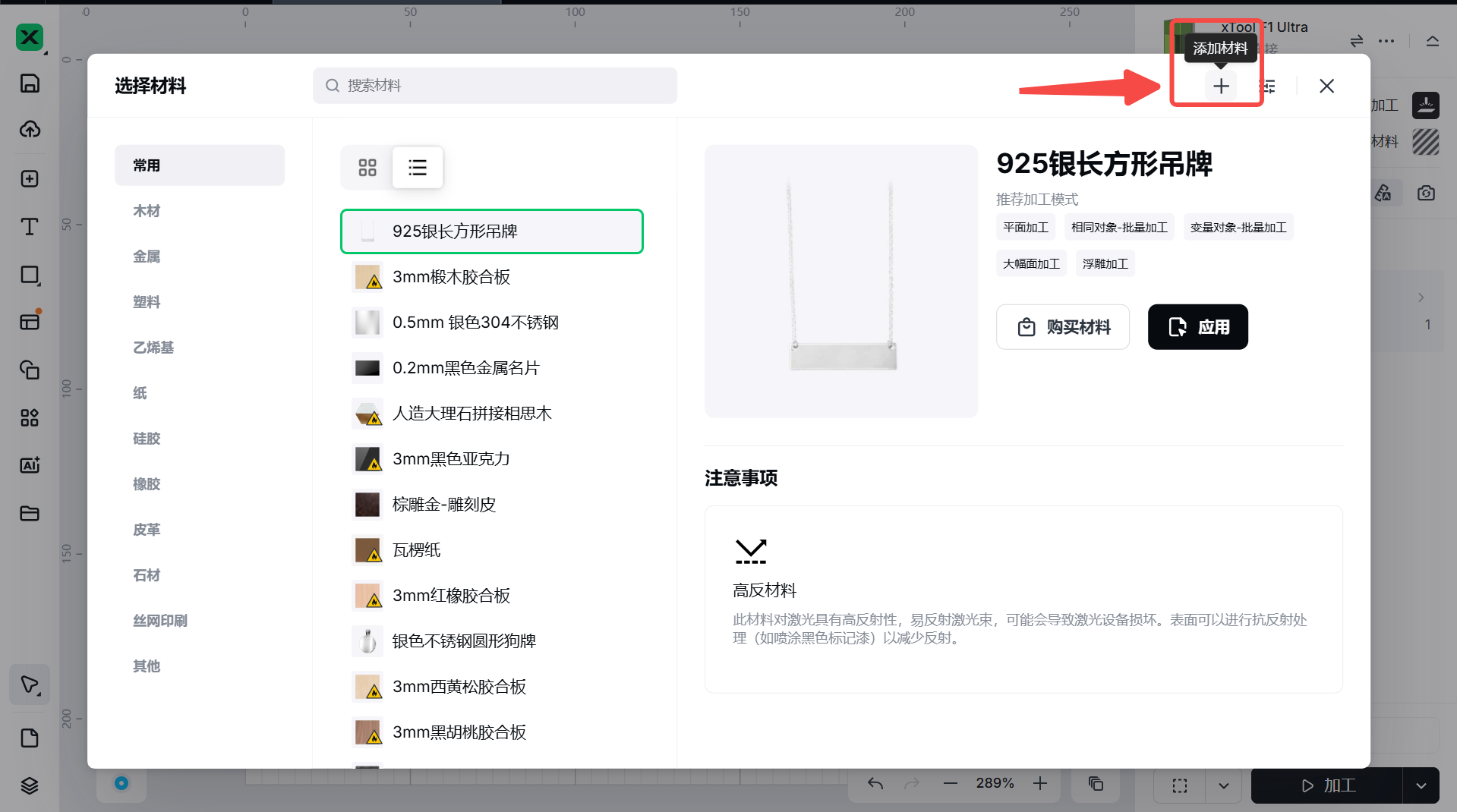This screenshot has width=1457, height=812.
Task: Switch to grid view of materials
Action: 367,168
